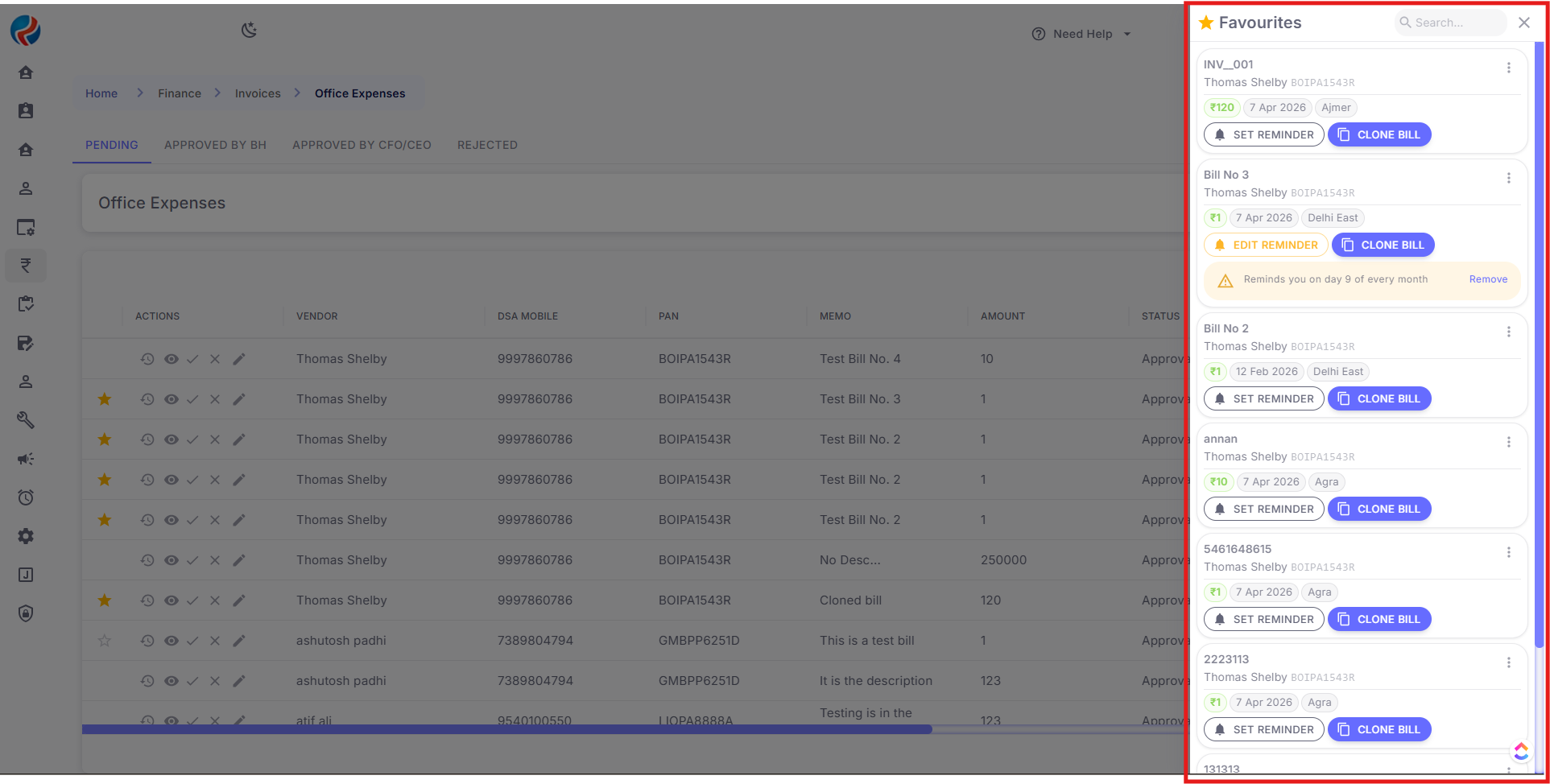The width and height of the screenshot is (1550, 784).
Task: Switch to the Approved by BH tab
Action: pos(215,145)
